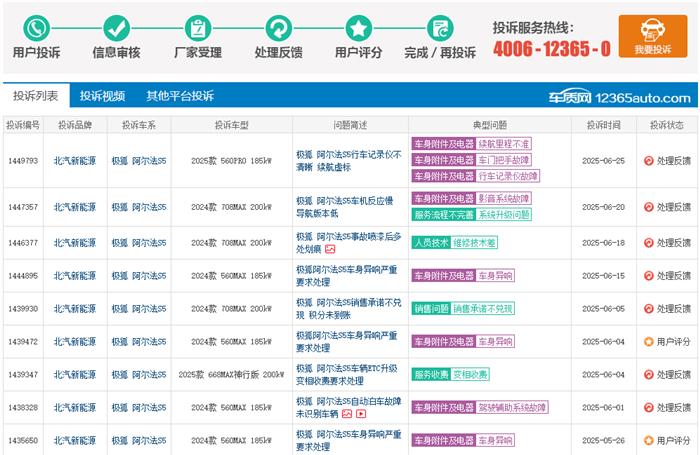
Task: Click hotline number 4006-12365-0
Action: (x=552, y=49)
